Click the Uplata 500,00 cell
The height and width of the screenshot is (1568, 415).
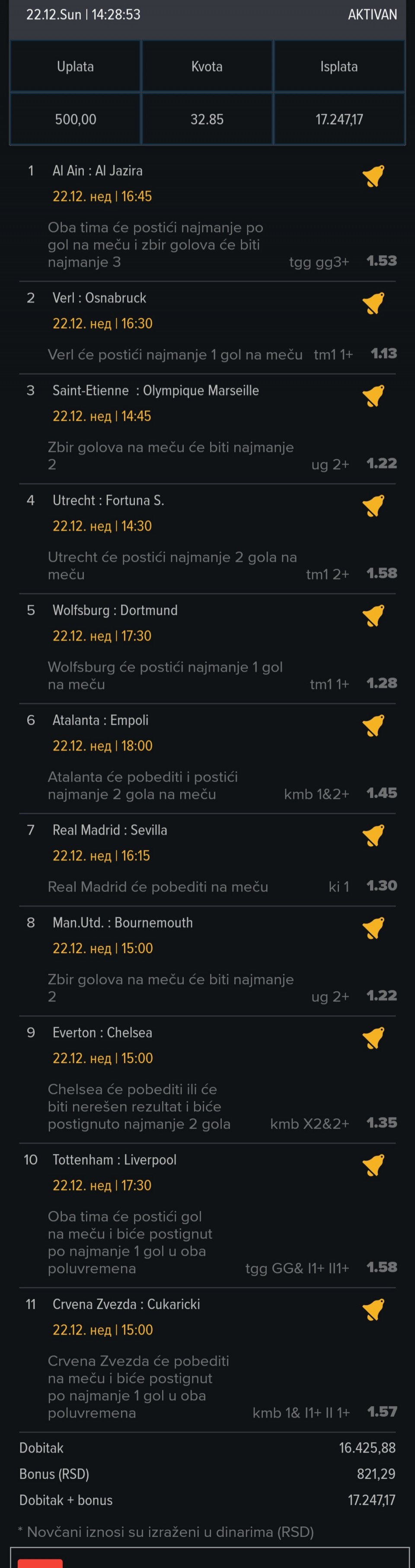coord(76,118)
